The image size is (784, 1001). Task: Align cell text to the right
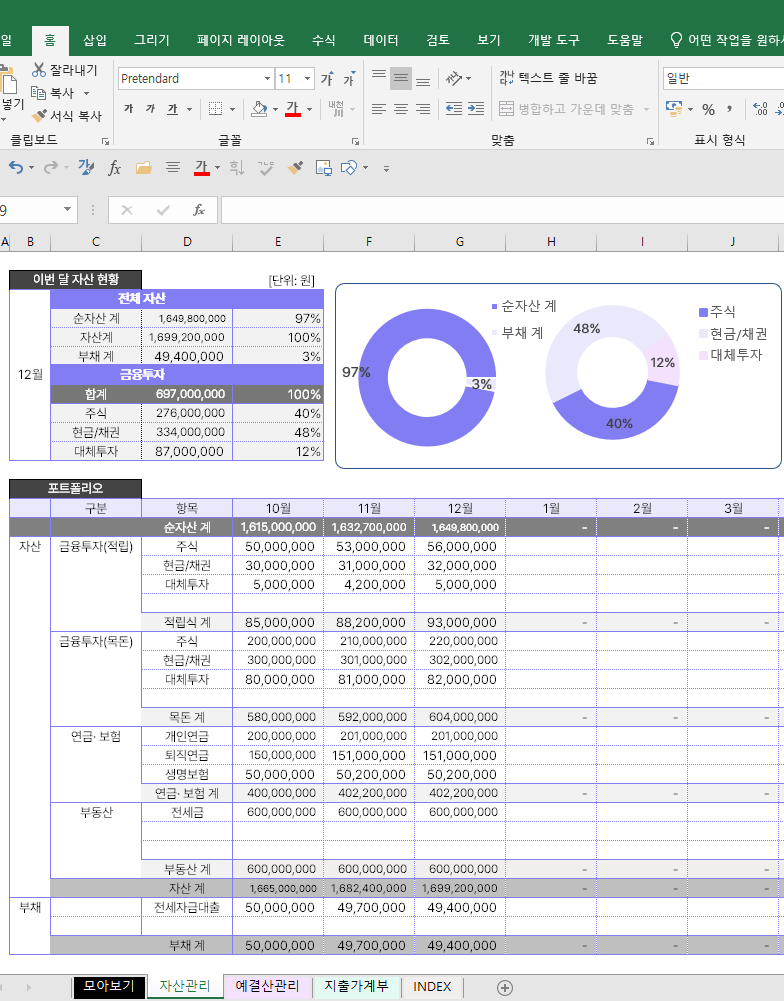pyautogui.click(x=423, y=109)
